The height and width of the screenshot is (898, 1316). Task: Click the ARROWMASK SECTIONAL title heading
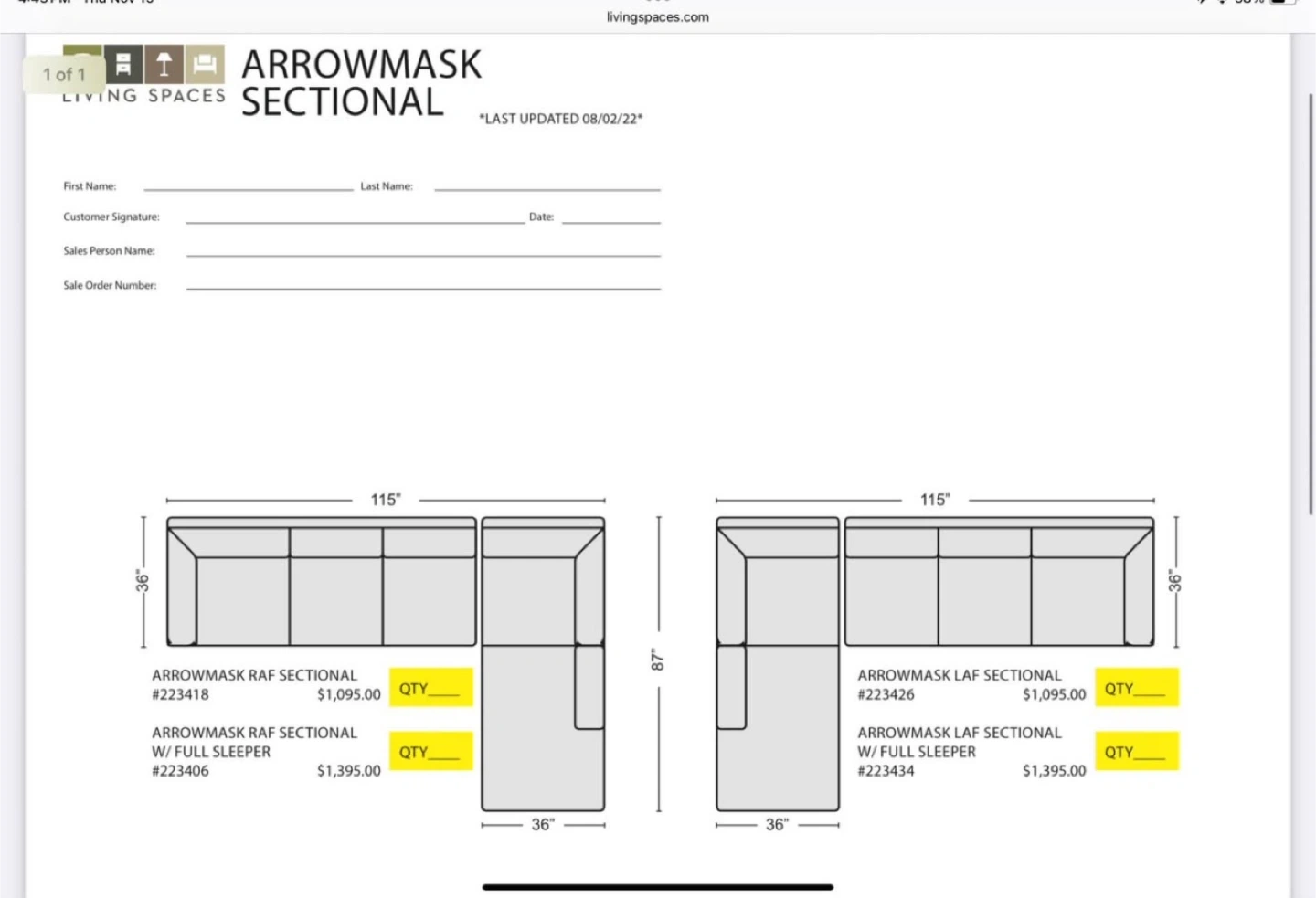360,83
